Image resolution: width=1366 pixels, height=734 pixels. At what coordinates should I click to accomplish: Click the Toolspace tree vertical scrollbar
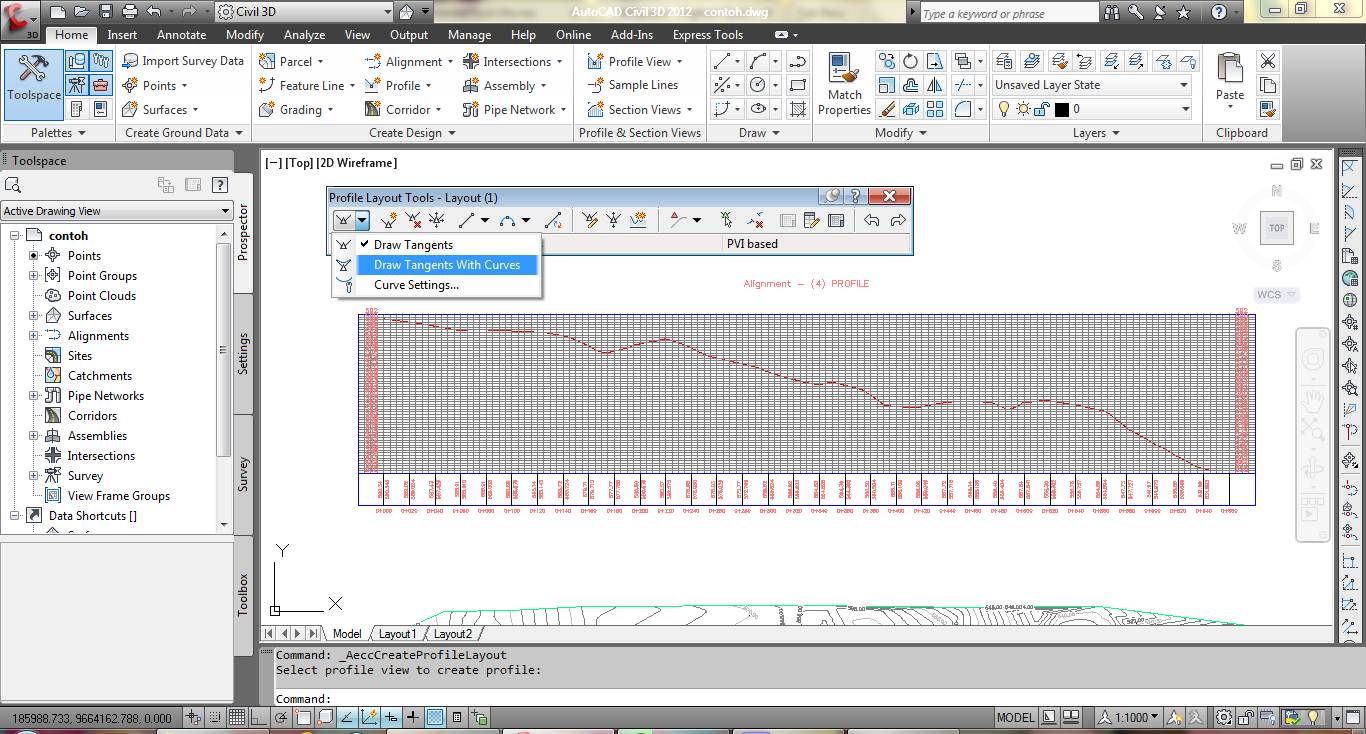click(224, 377)
